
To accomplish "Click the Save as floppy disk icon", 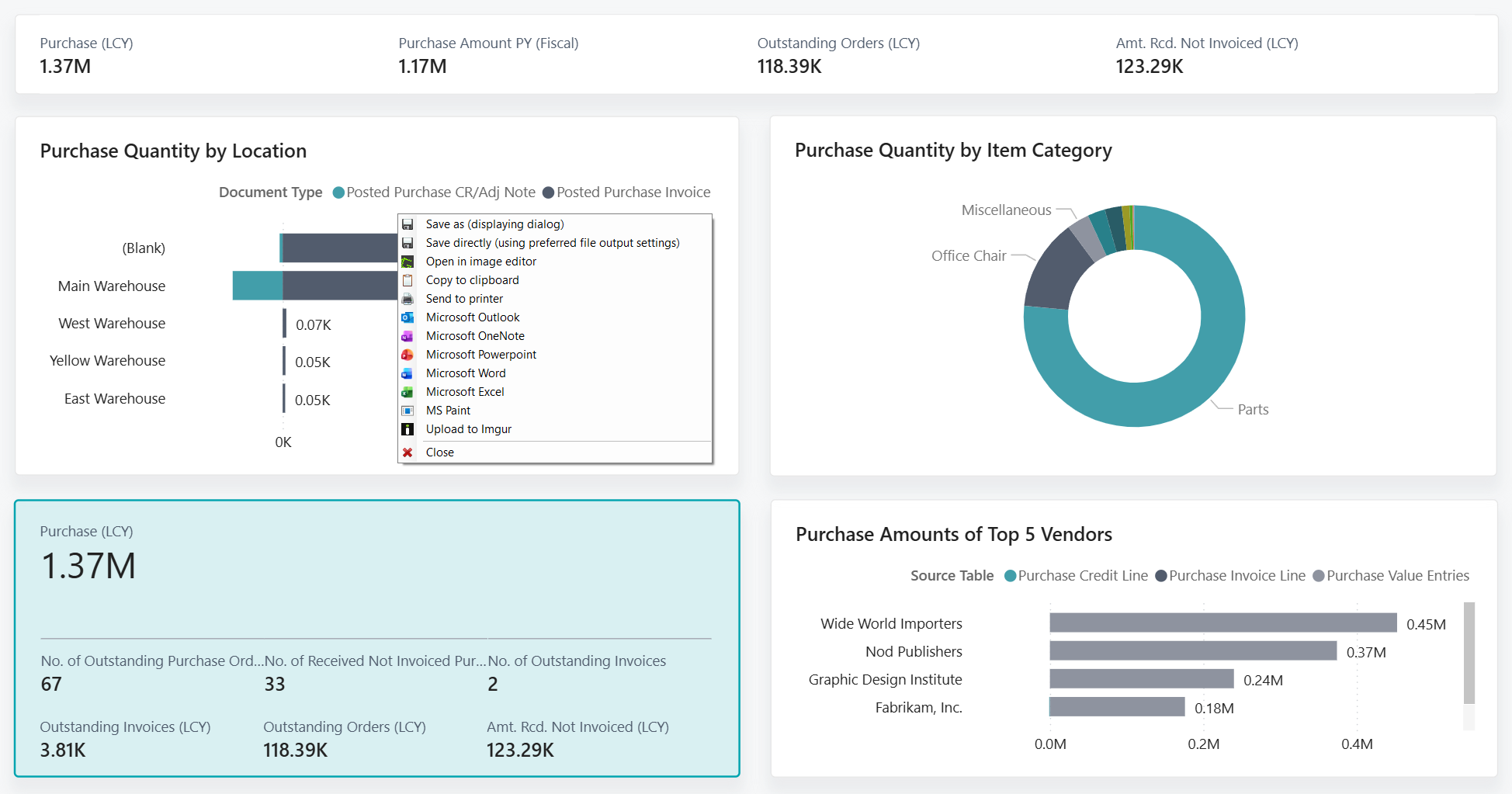I will [407, 224].
